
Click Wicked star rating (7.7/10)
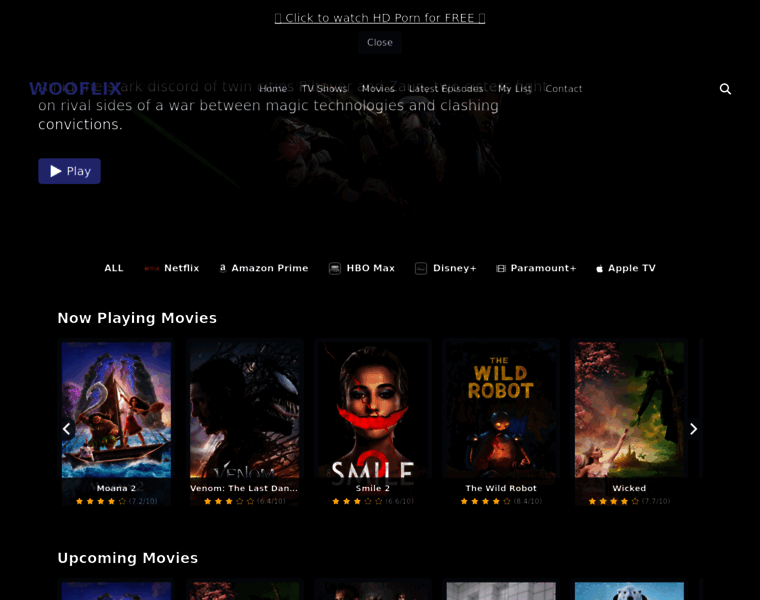[x=629, y=501]
